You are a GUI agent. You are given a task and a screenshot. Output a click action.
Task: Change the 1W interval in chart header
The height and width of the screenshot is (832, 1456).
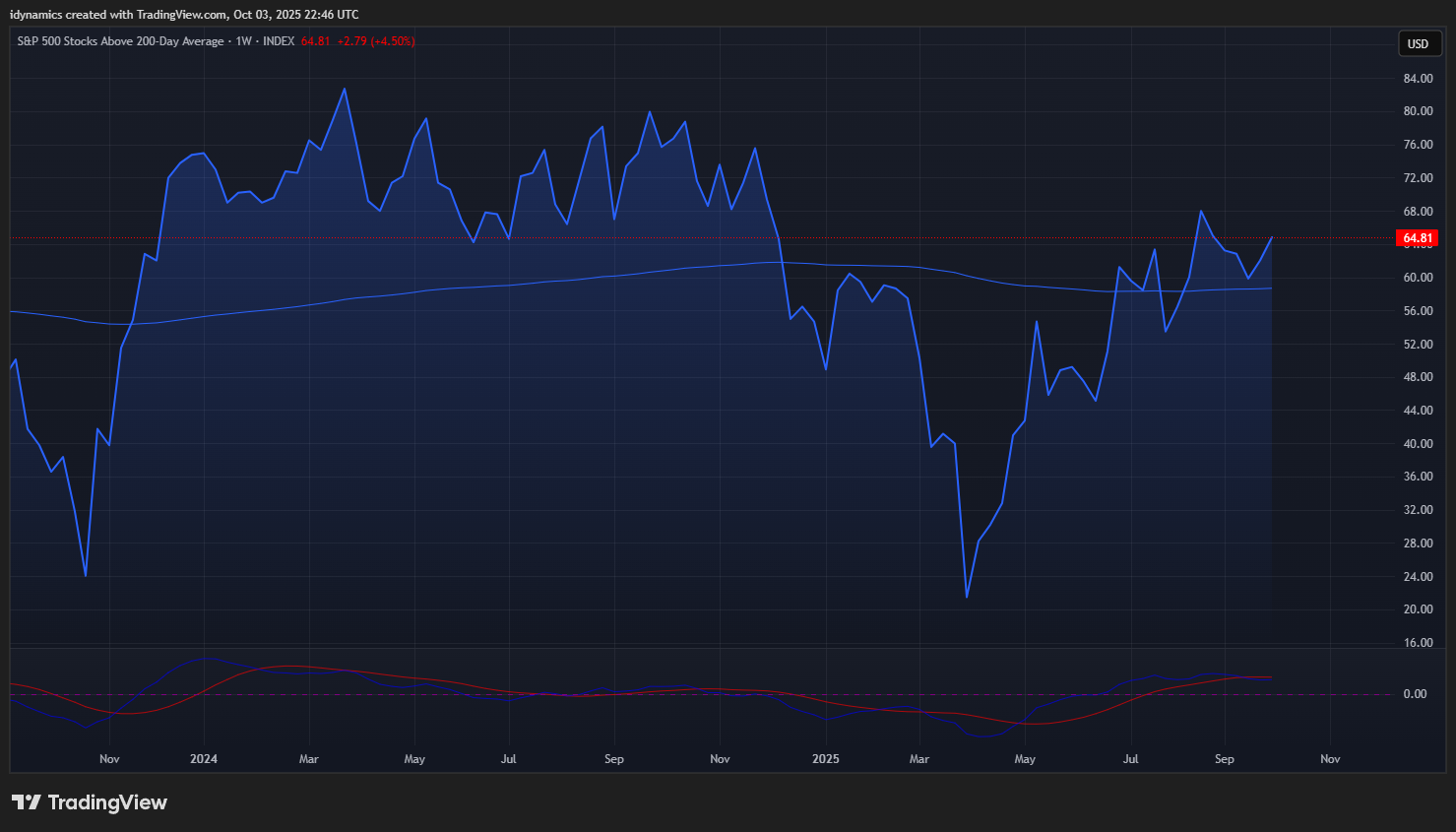[x=243, y=41]
